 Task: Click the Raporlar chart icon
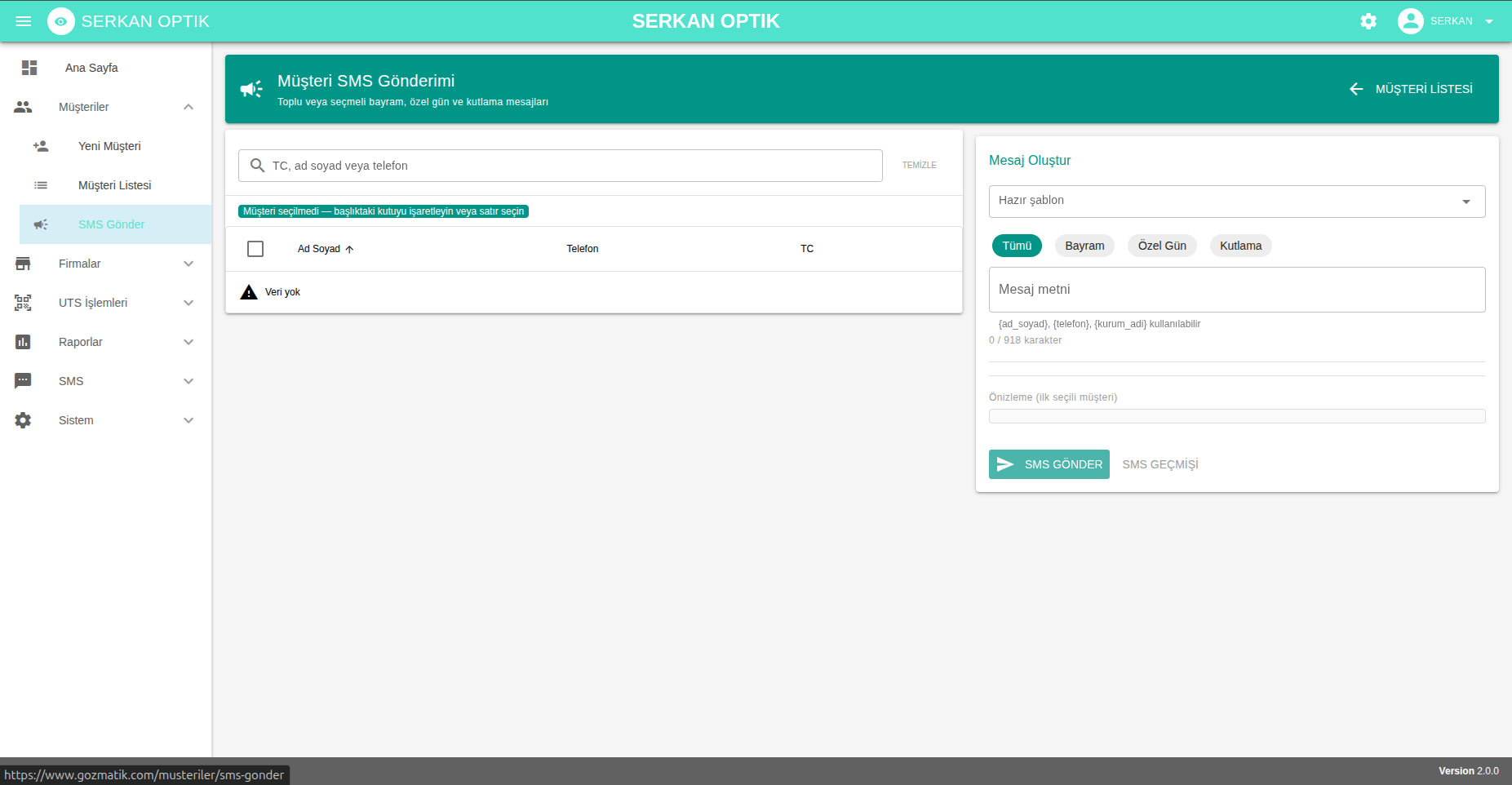tap(23, 342)
